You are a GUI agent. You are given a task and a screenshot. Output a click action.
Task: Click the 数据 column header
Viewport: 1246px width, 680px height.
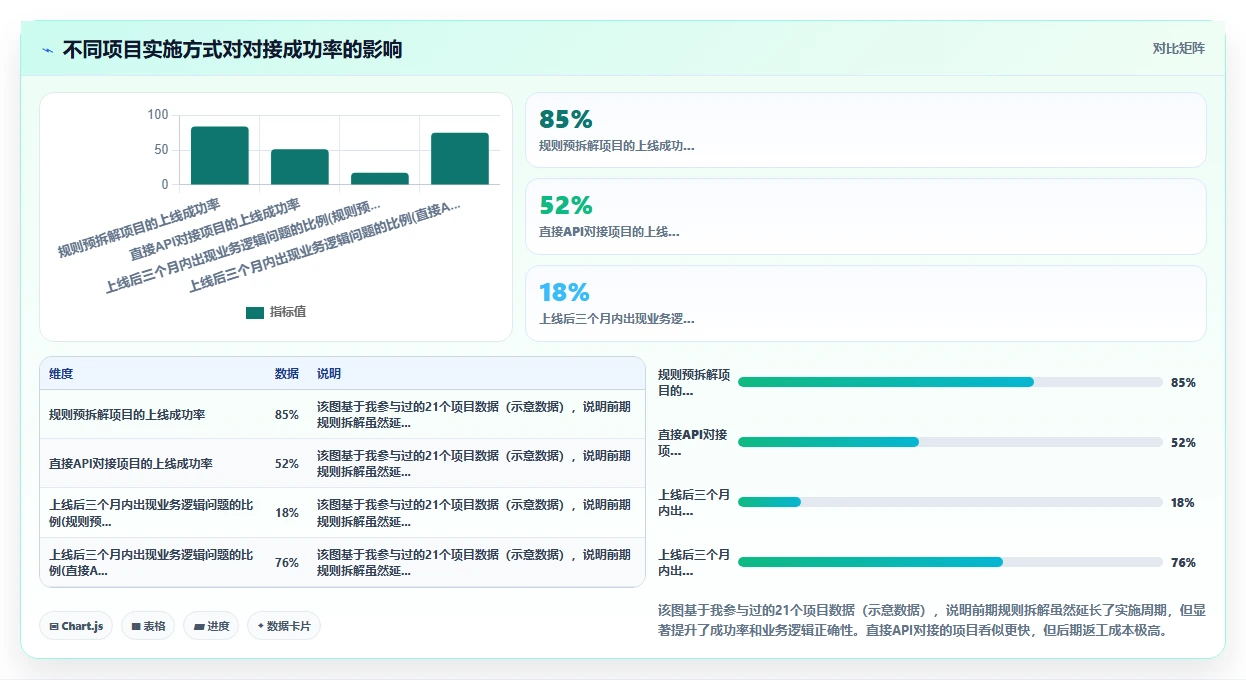pyautogui.click(x=287, y=374)
